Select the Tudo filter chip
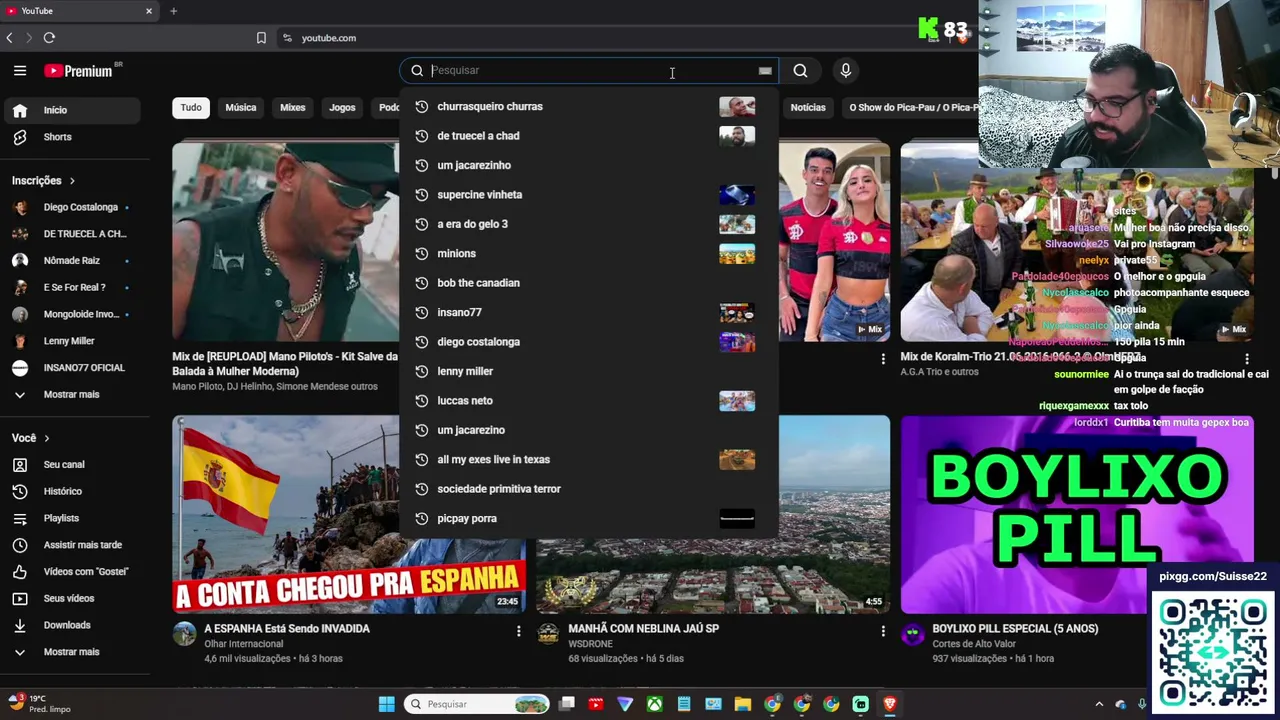The height and width of the screenshot is (720, 1280). click(x=191, y=108)
